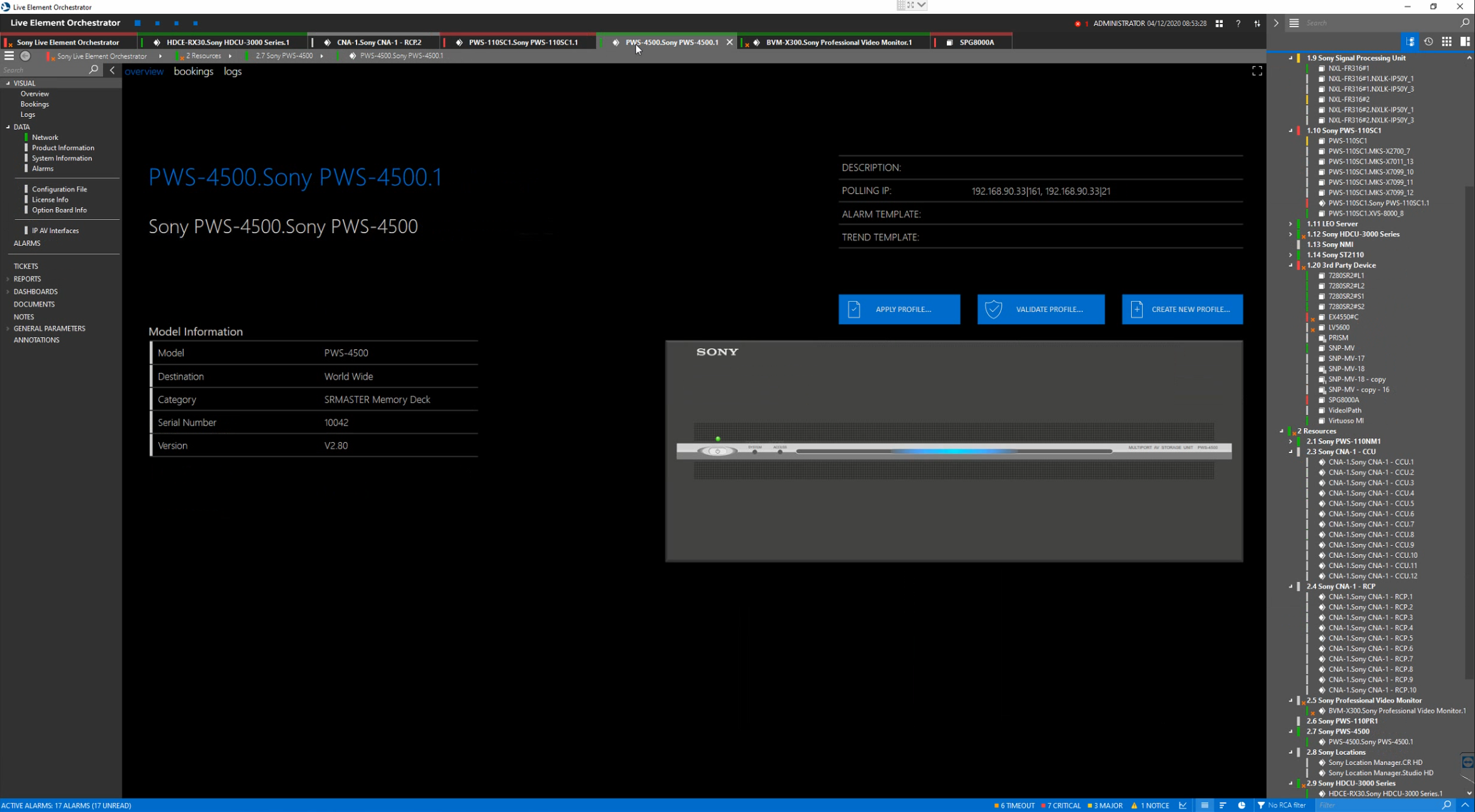Viewport: 1475px width, 812px height.
Task: Click the left sidebar Search field
Action: (44, 70)
